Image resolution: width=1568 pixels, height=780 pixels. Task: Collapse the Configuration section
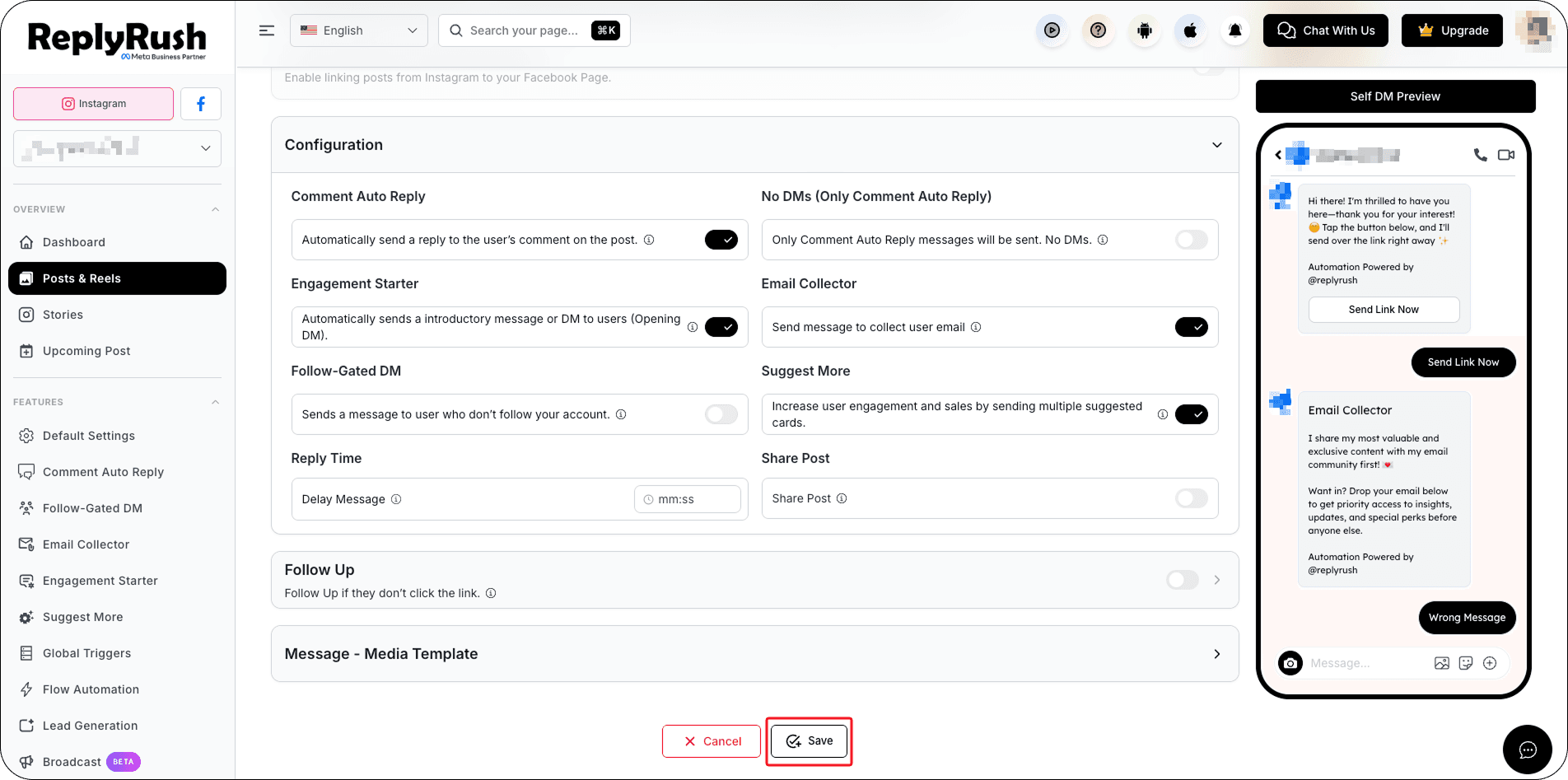[1217, 145]
